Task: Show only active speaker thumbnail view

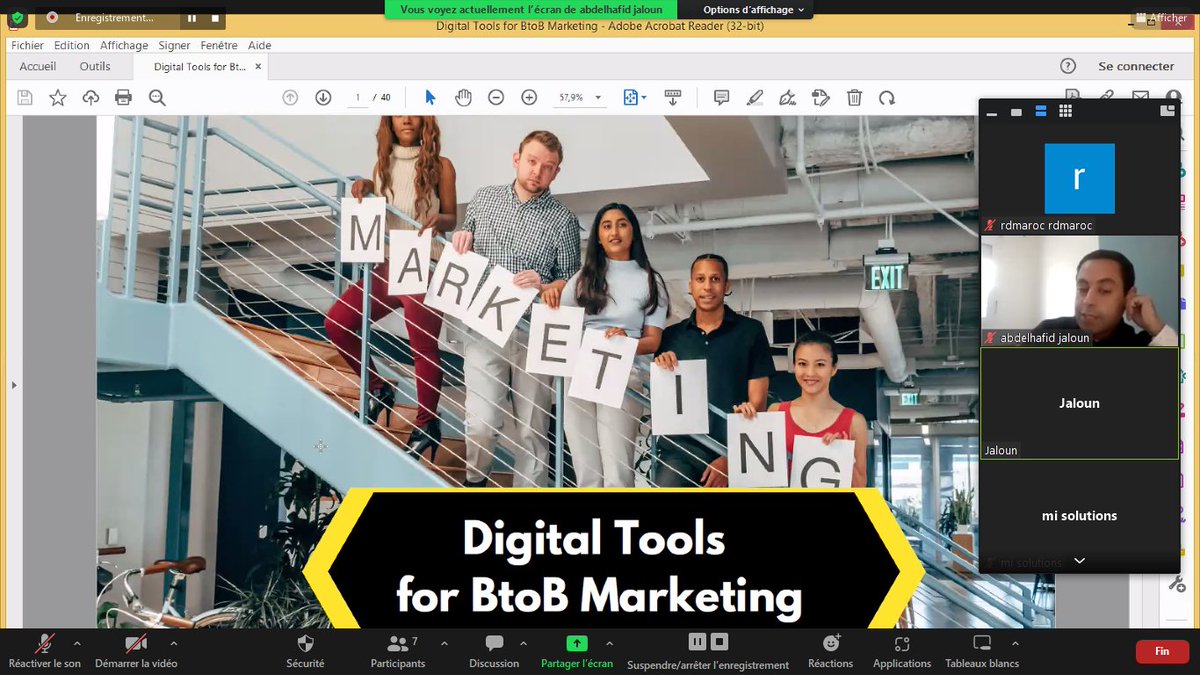Action: coord(1016,112)
